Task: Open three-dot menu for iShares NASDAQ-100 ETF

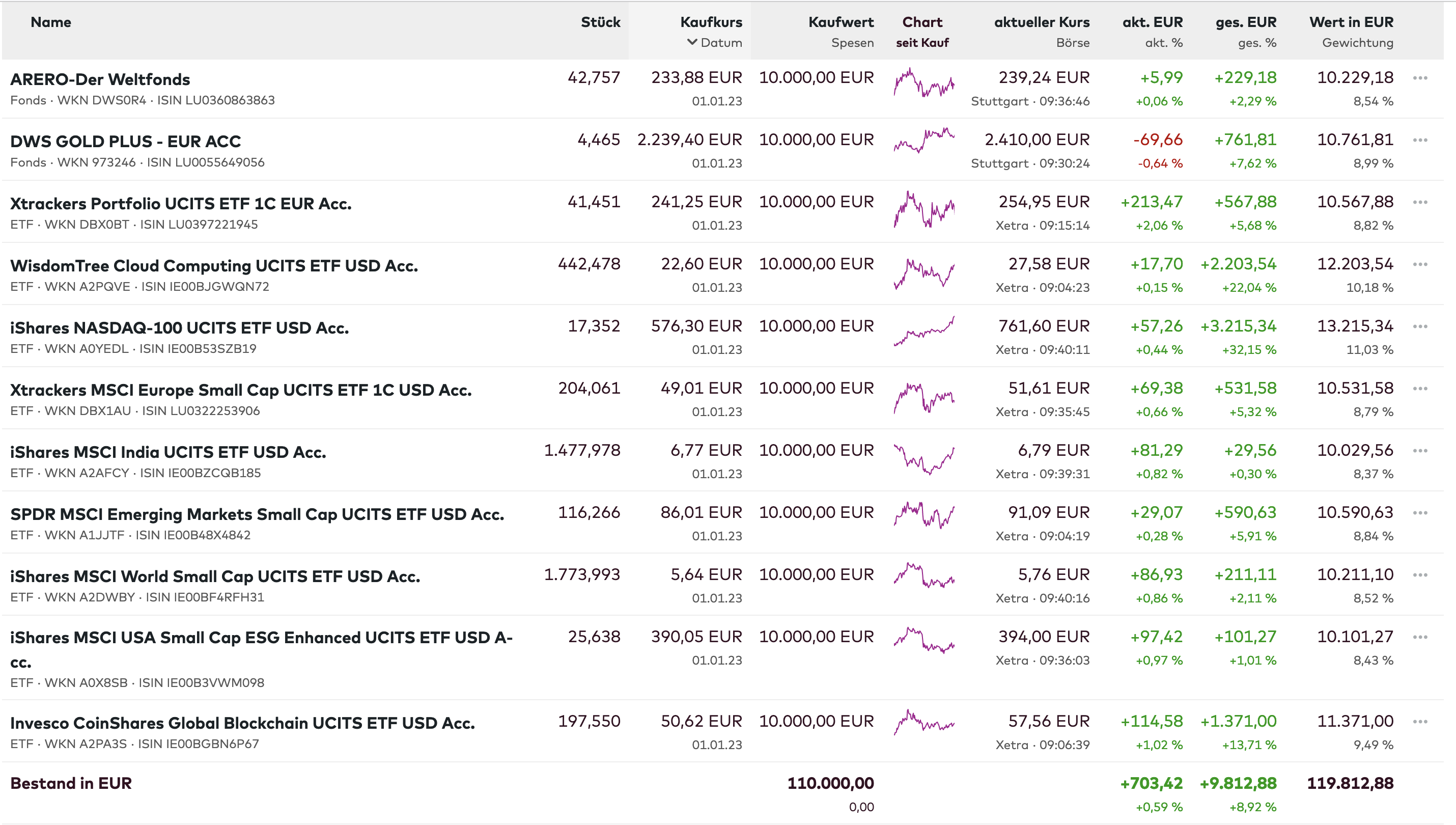Action: click(1419, 327)
